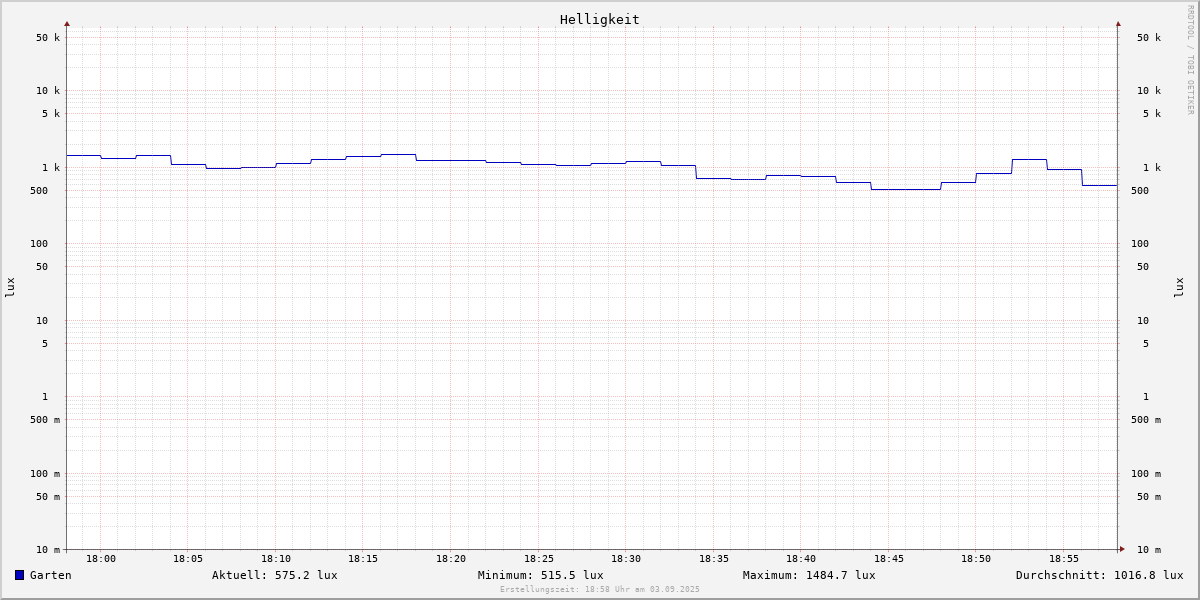The width and height of the screenshot is (1200, 600).
Task: Click the Erstellungszeit timestamp footer text
Action: pyautogui.click(x=600, y=590)
